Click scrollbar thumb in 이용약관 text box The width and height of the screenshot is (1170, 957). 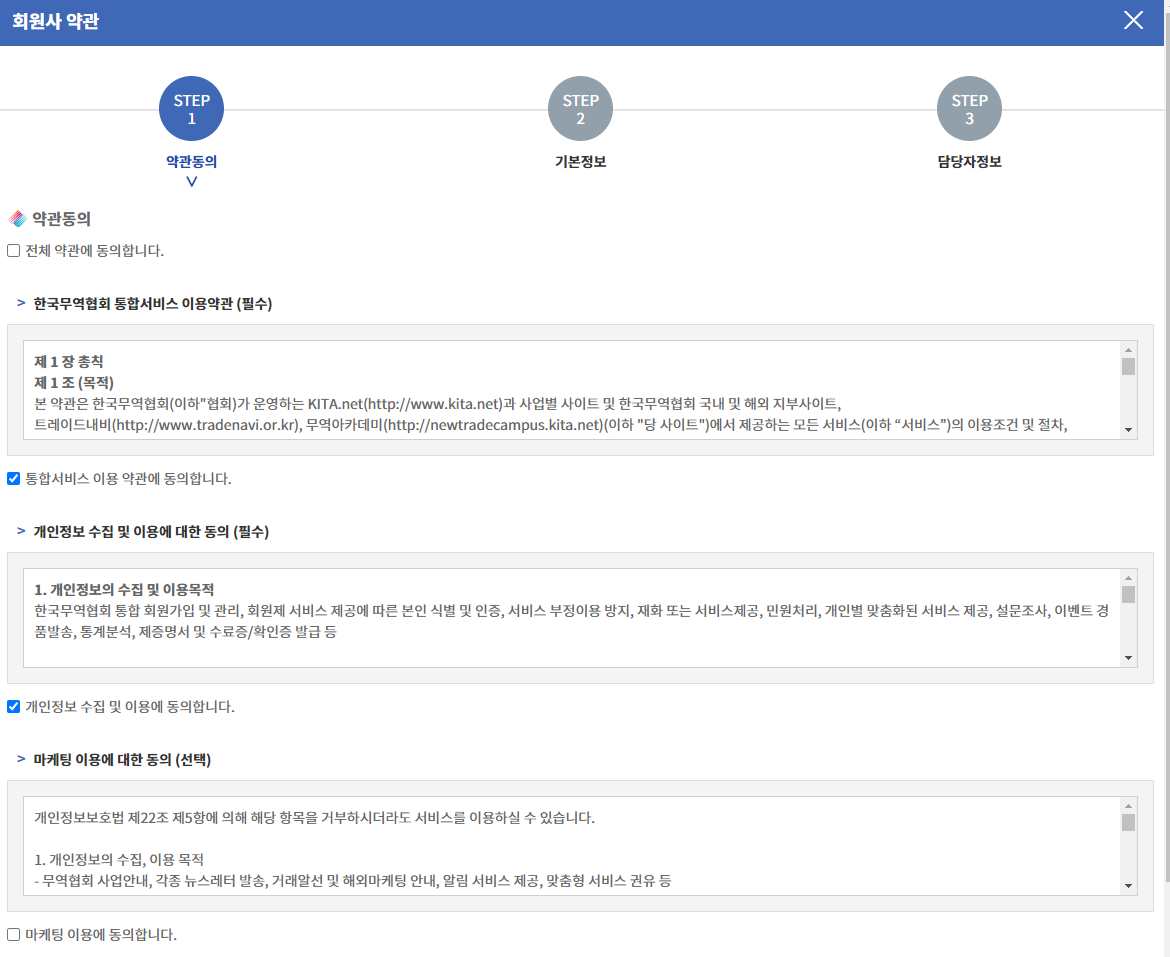coord(1128,366)
